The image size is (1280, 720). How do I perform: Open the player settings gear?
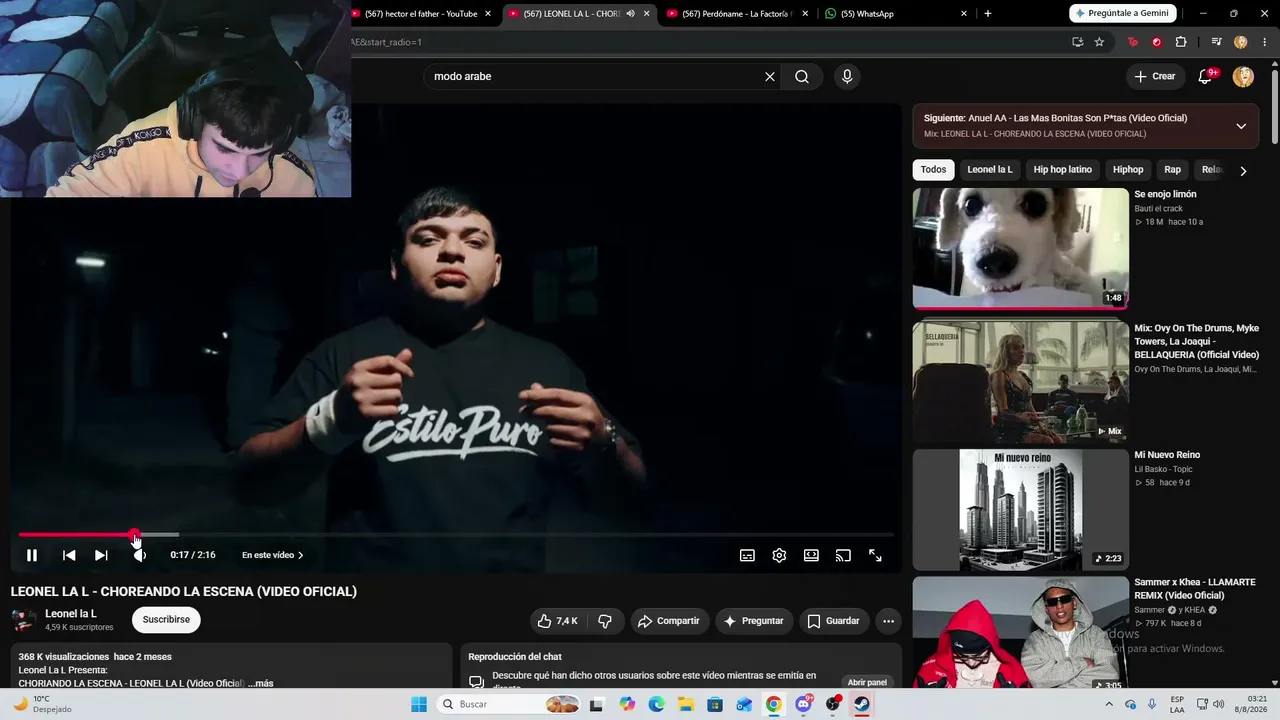point(779,555)
